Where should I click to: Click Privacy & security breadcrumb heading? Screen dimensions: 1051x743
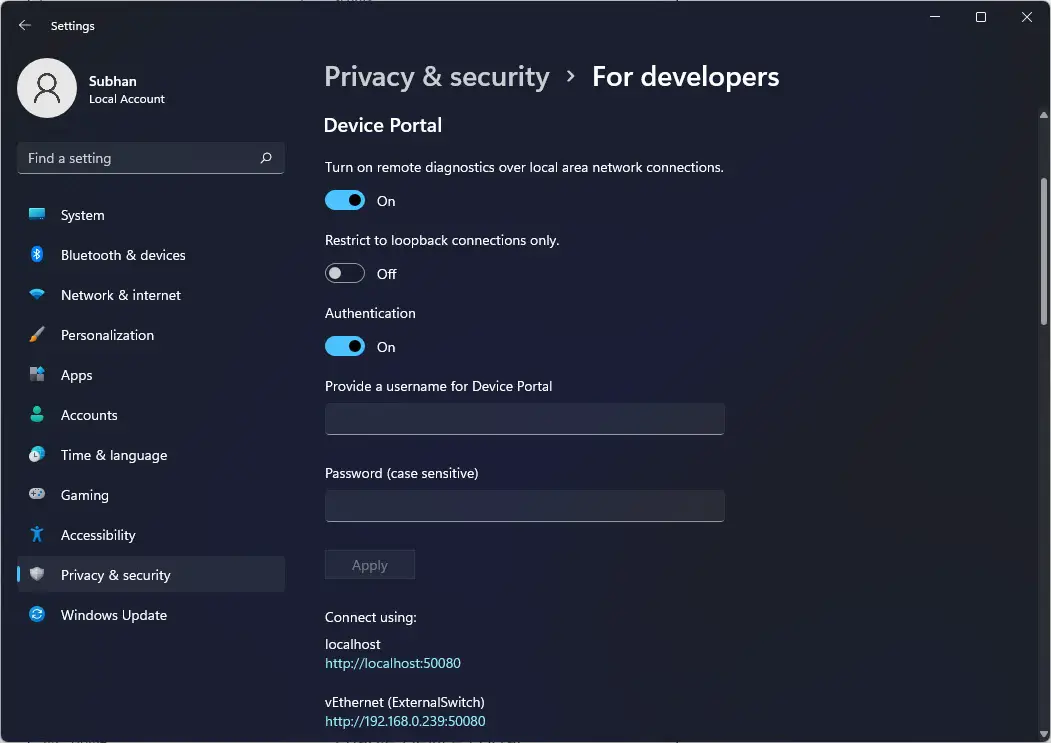[x=437, y=77]
